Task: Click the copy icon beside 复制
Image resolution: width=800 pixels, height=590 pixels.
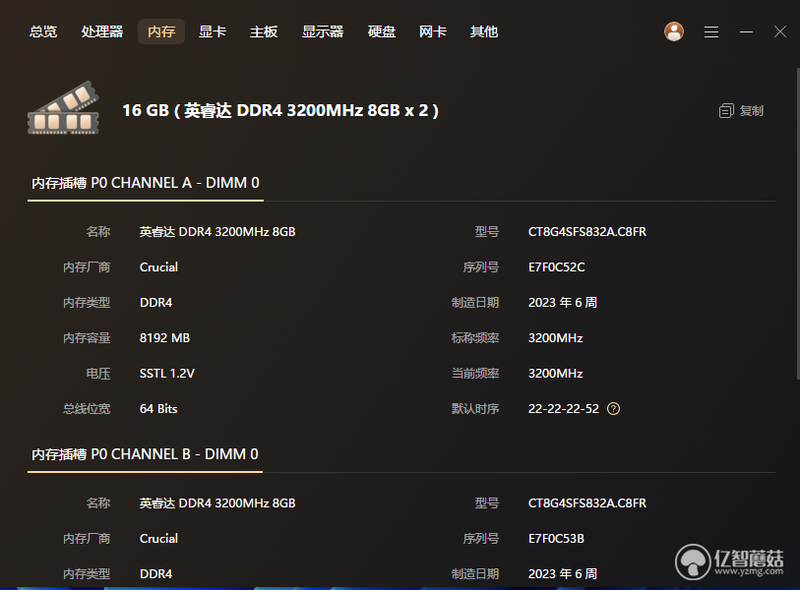Action: coord(726,111)
